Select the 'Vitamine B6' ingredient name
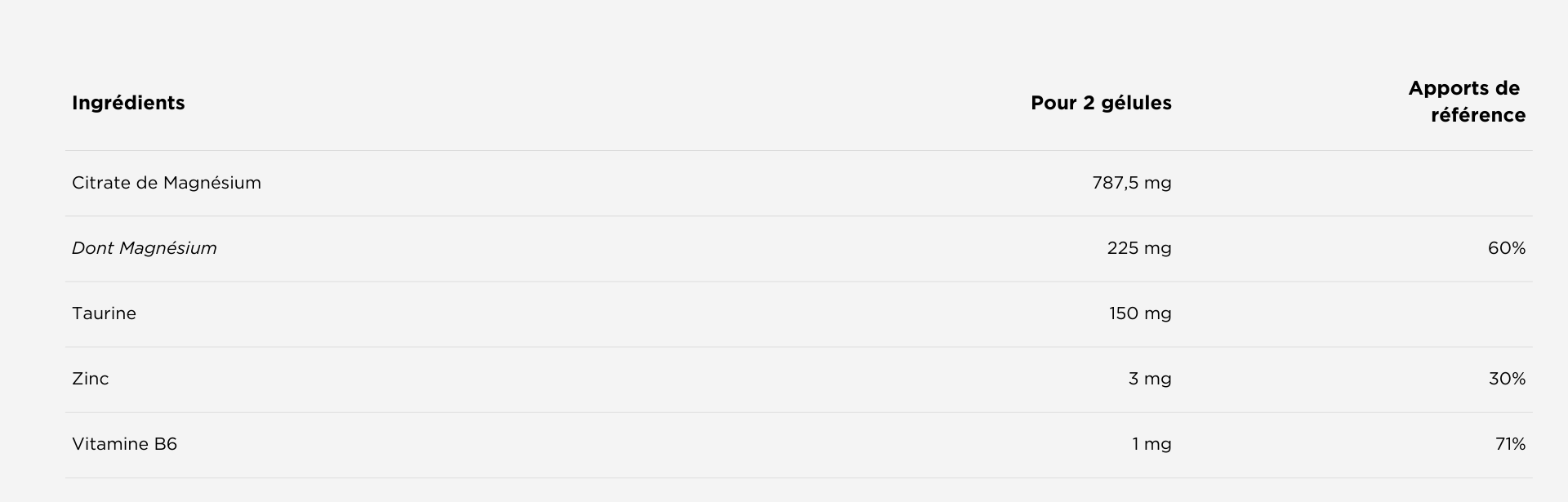1568x502 pixels. [124, 444]
